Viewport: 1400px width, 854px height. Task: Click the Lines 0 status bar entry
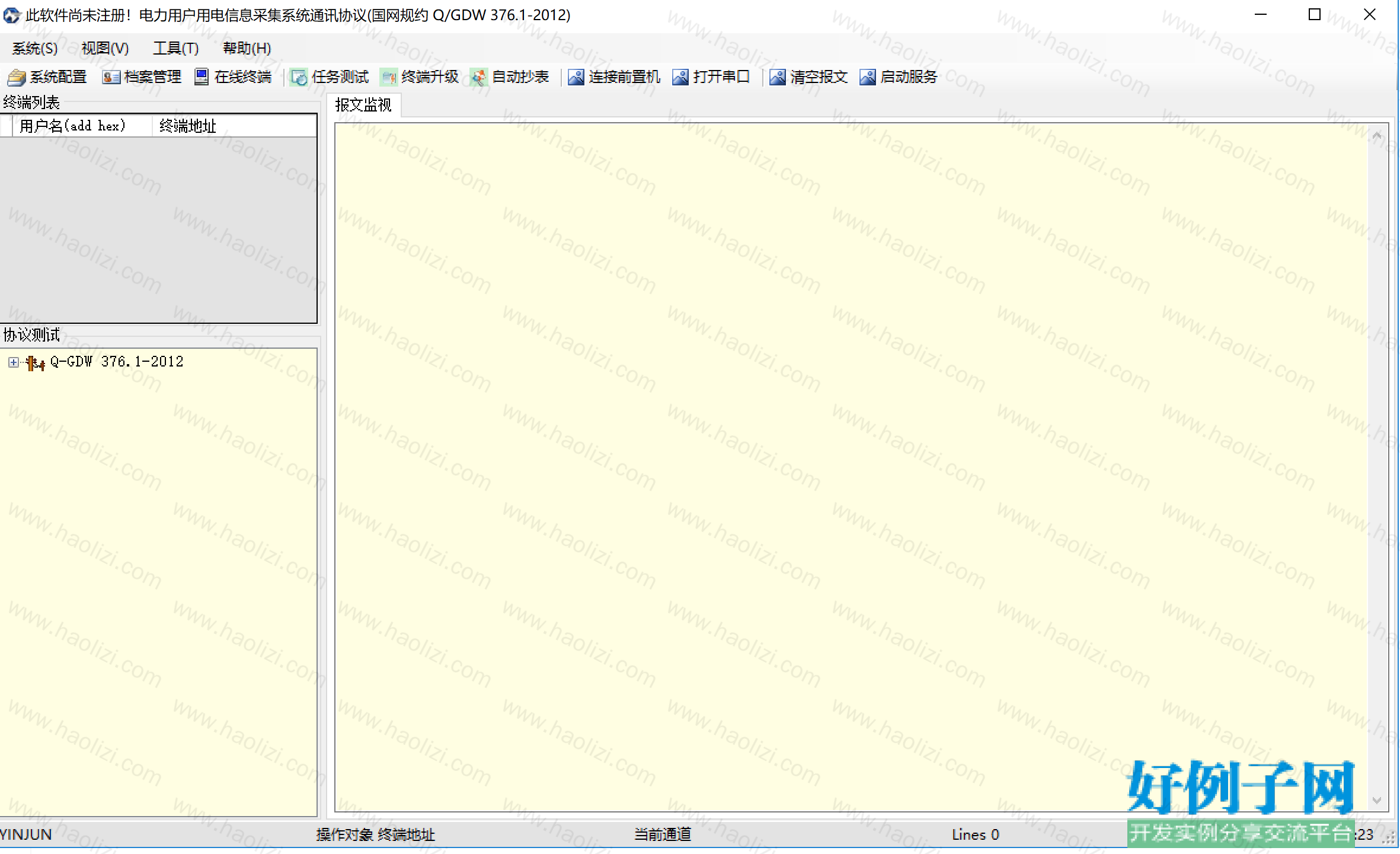click(x=976, y=835)
